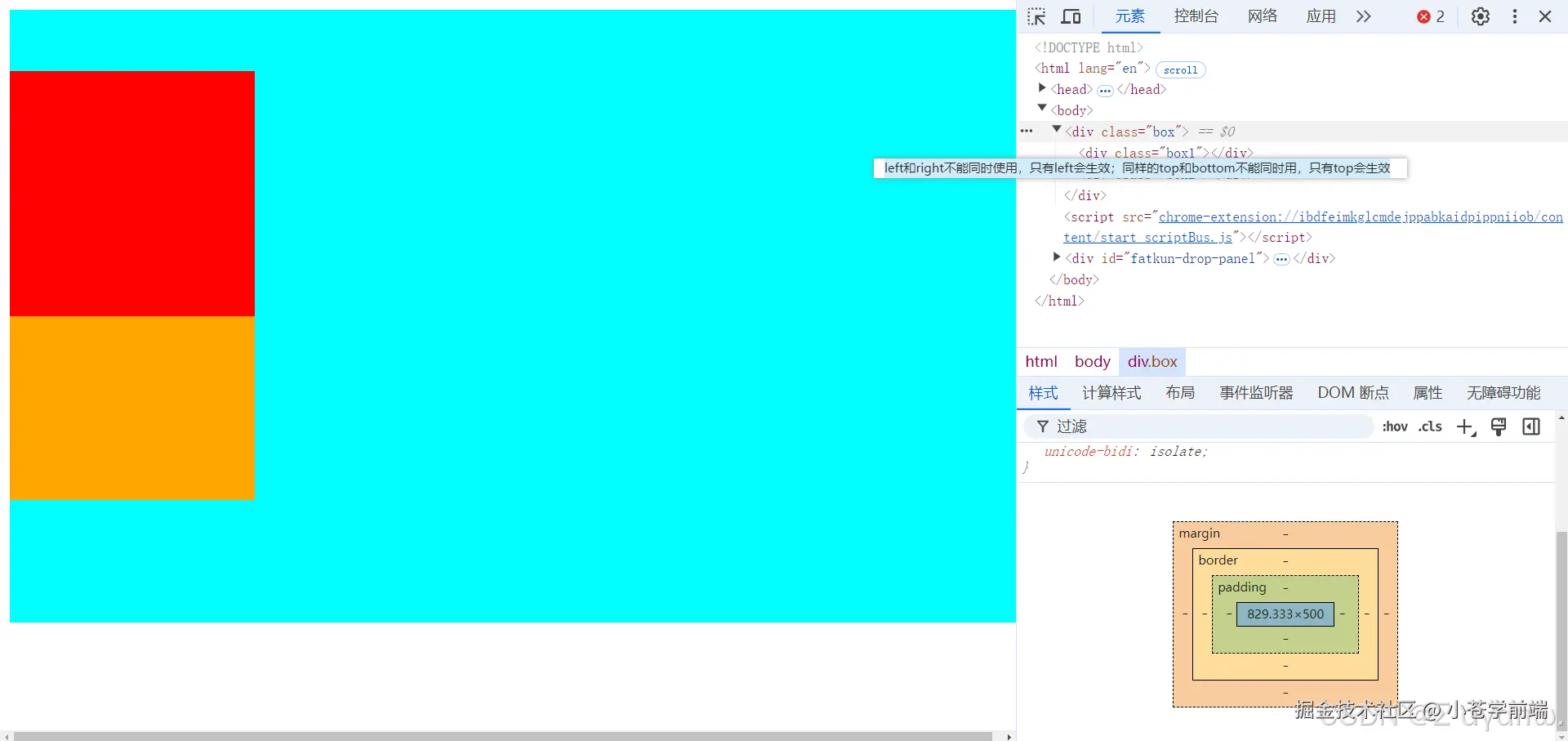Click the horizontal scrollbar right arrow
Image resolution: width=1568 pixels, height=741 pixels.
click(1009, 736)
